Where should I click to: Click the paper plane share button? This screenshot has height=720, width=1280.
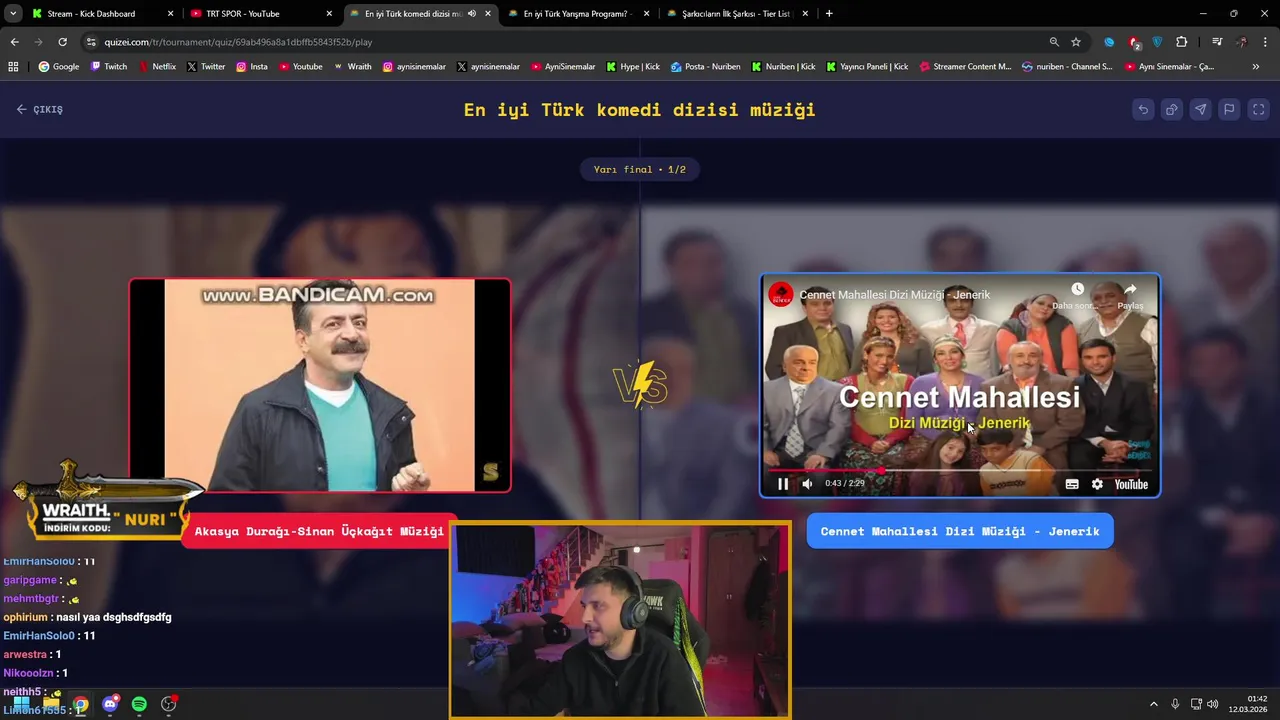[1201, 109]
